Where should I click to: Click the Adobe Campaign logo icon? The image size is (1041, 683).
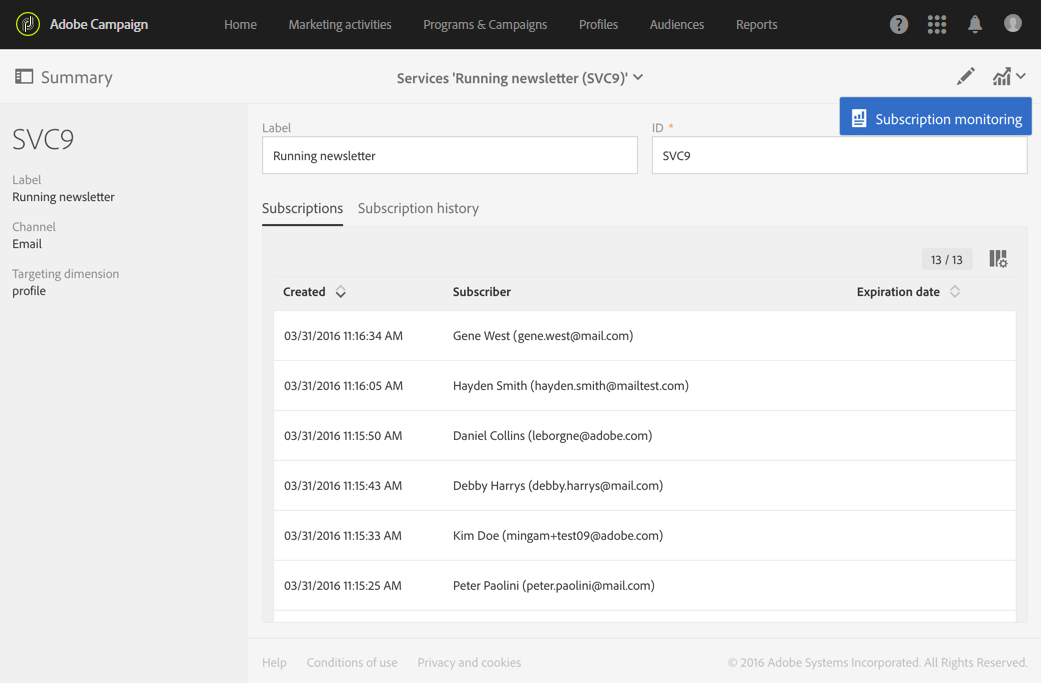(28, 24)
